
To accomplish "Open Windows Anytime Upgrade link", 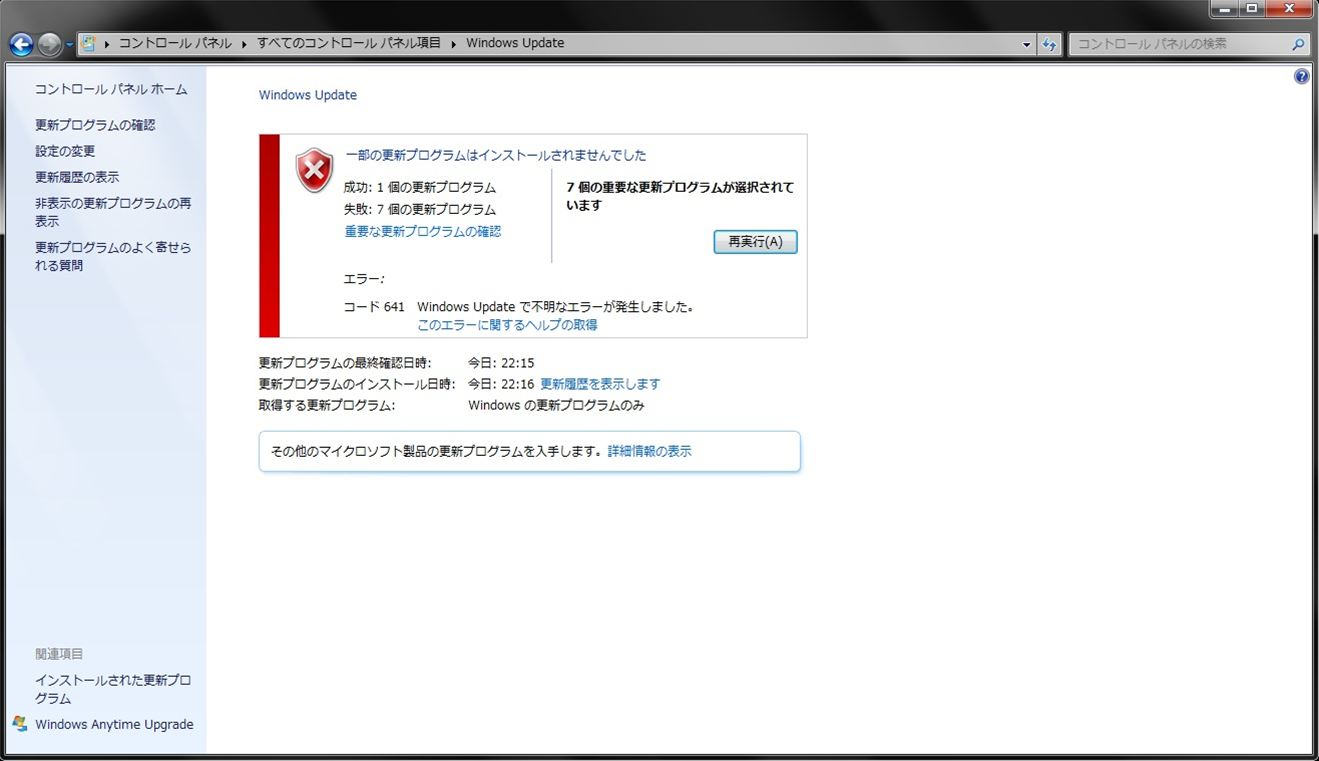I will click(x=114, y=724).
